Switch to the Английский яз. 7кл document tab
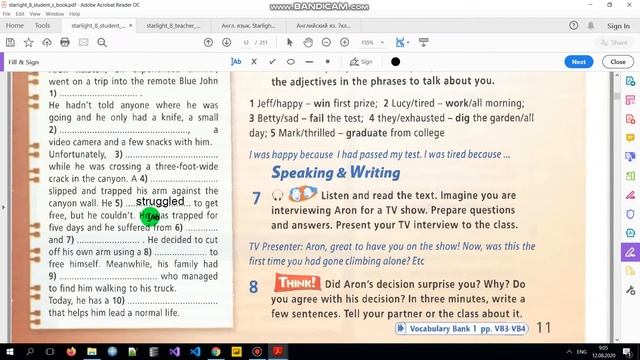Viewport: 640px width, 360px height. [x=323, y=26]
